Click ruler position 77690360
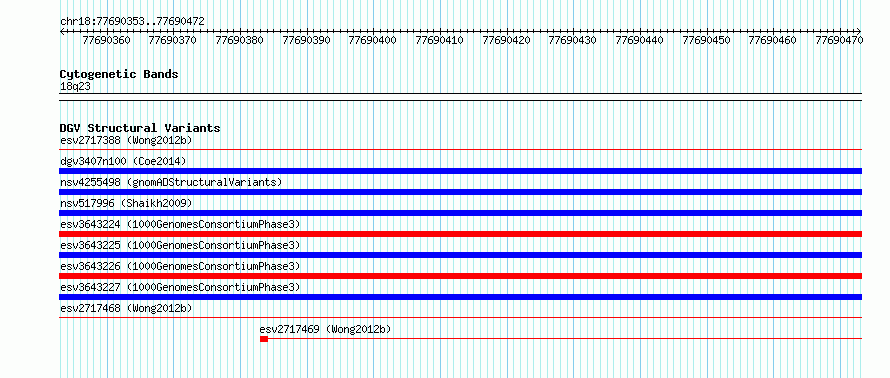 pyautogui.click(x=106, y=40)
